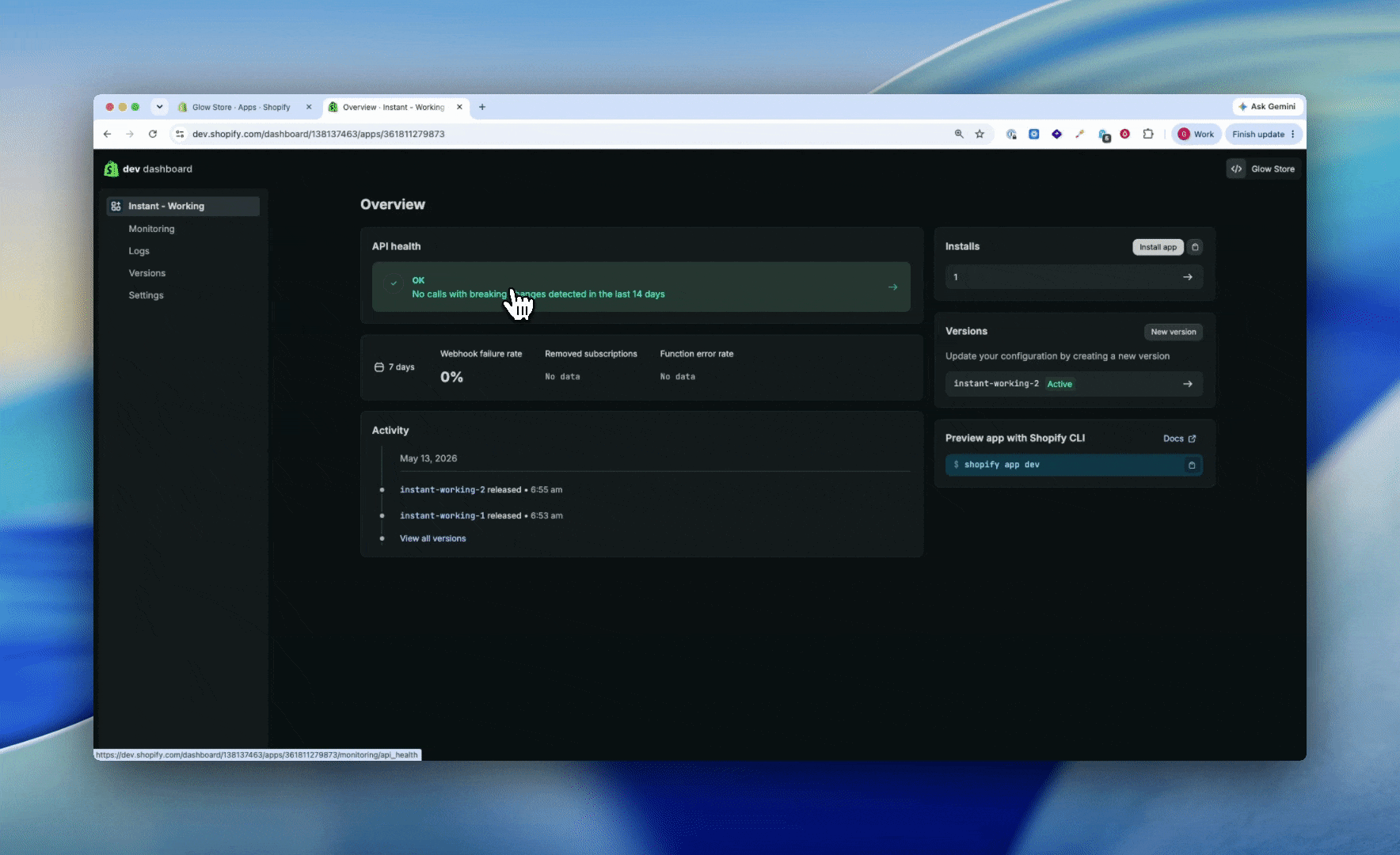Screen dimensions: 1400x855
Task: Click the arrow in the Installs row
Action: point(1188,277)
